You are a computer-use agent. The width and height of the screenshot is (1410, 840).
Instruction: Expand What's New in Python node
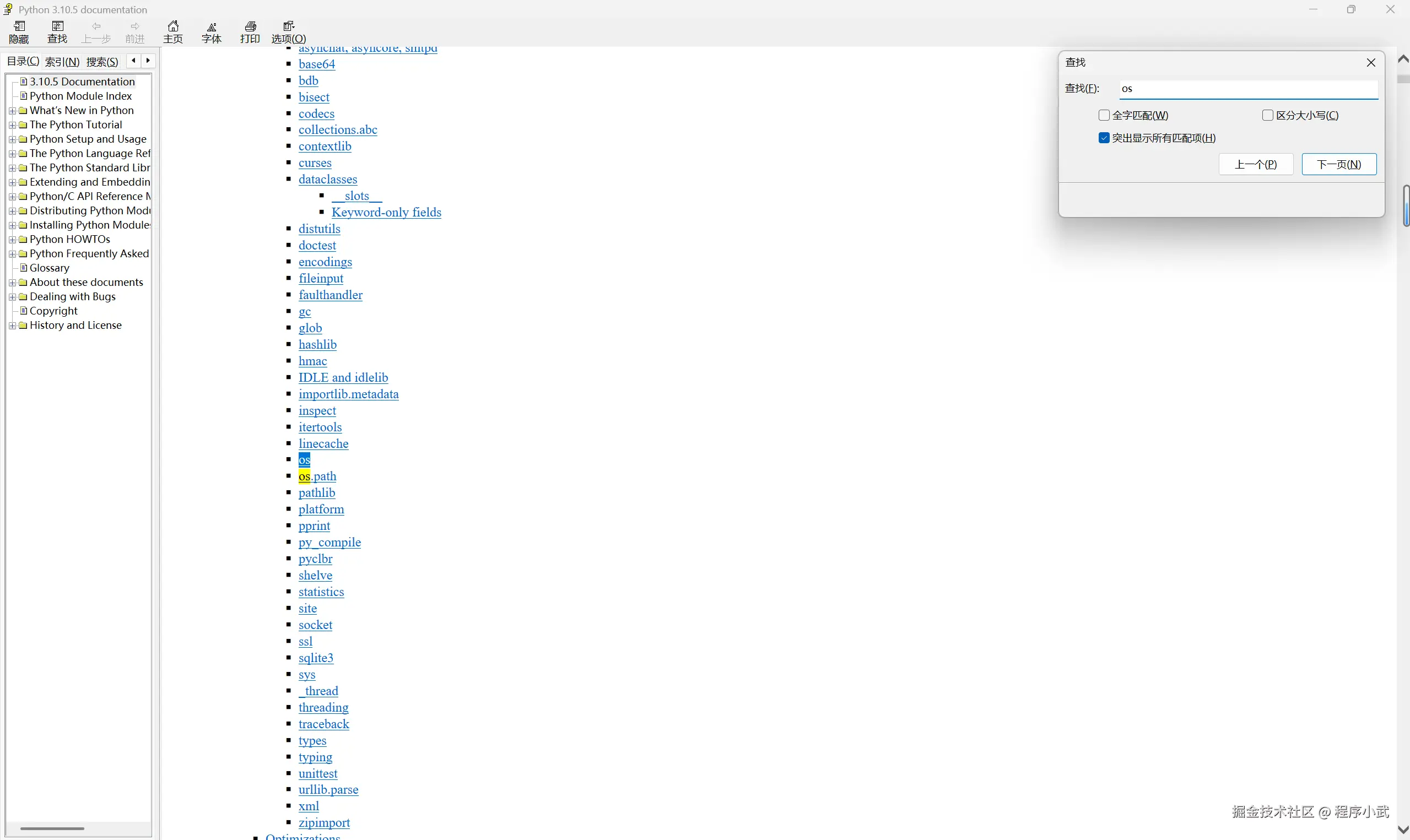[13, 111]
